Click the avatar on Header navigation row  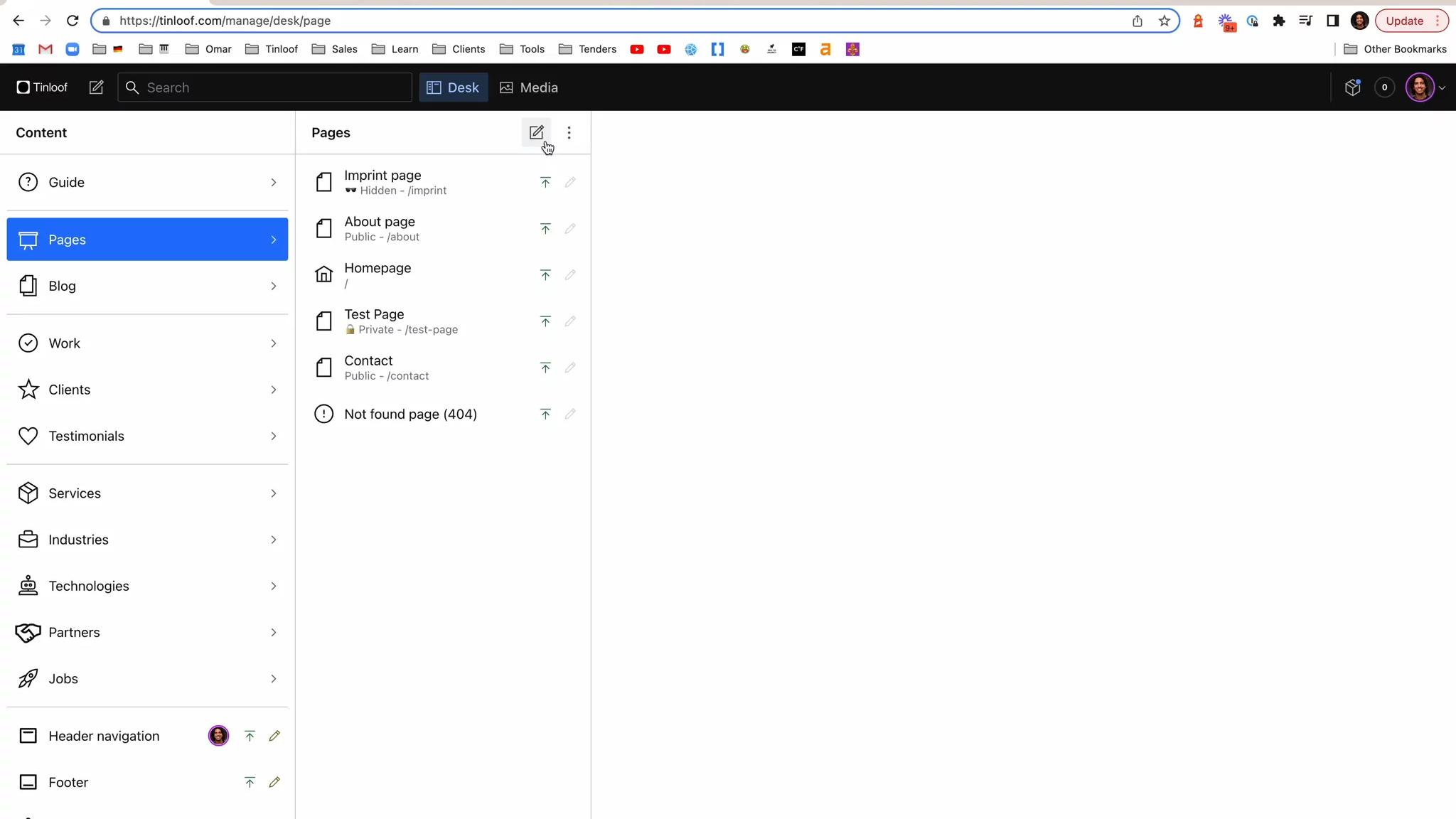click(x=218, y=736)
